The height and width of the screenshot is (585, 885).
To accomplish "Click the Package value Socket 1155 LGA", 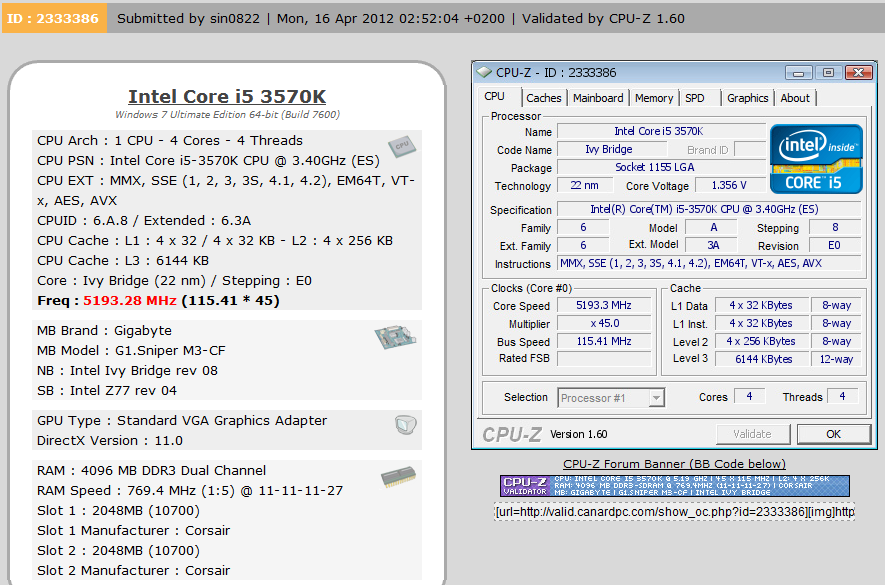I will (x=661, y=167).
